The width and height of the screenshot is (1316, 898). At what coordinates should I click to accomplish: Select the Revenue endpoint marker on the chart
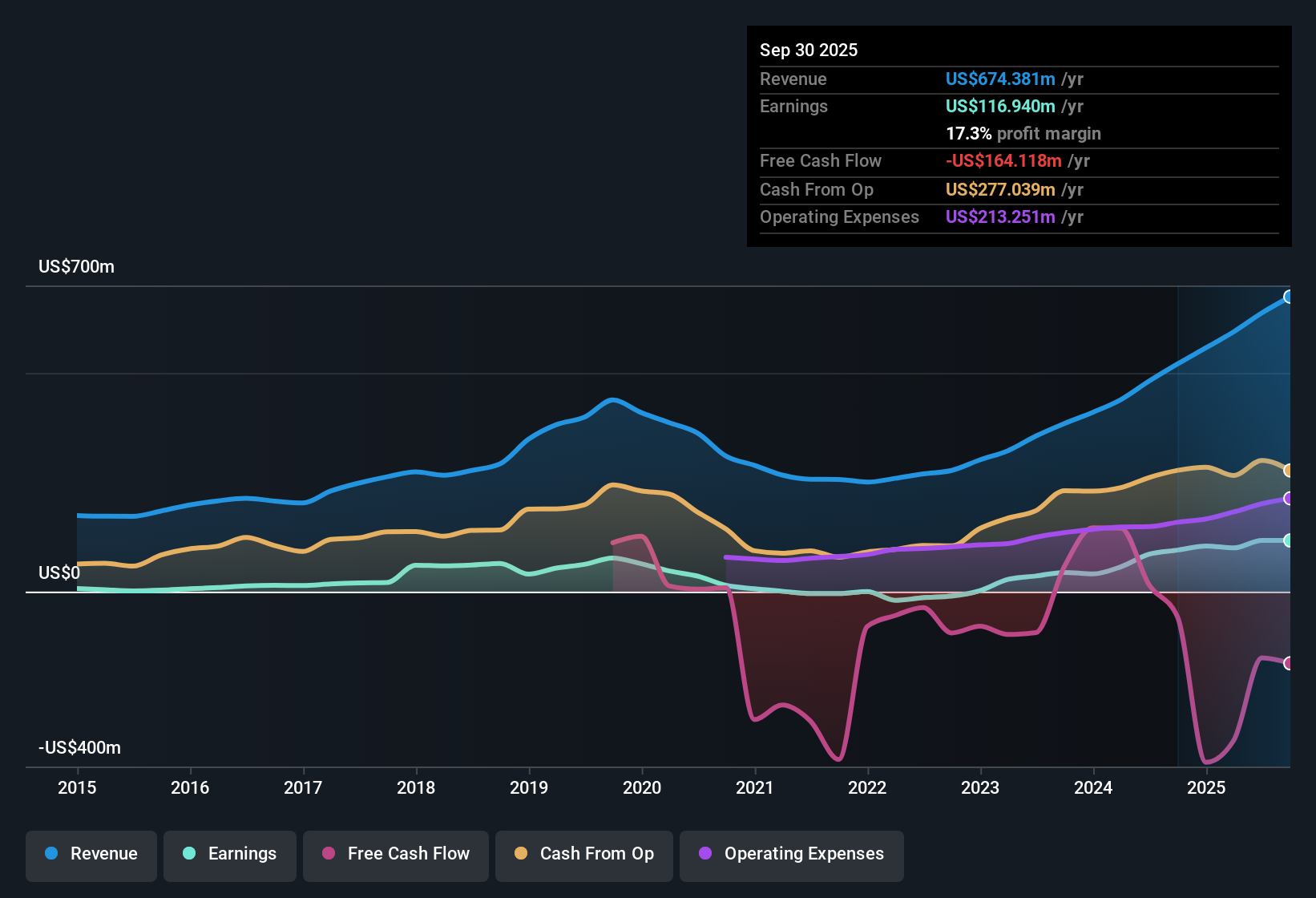click(1289, 297)
